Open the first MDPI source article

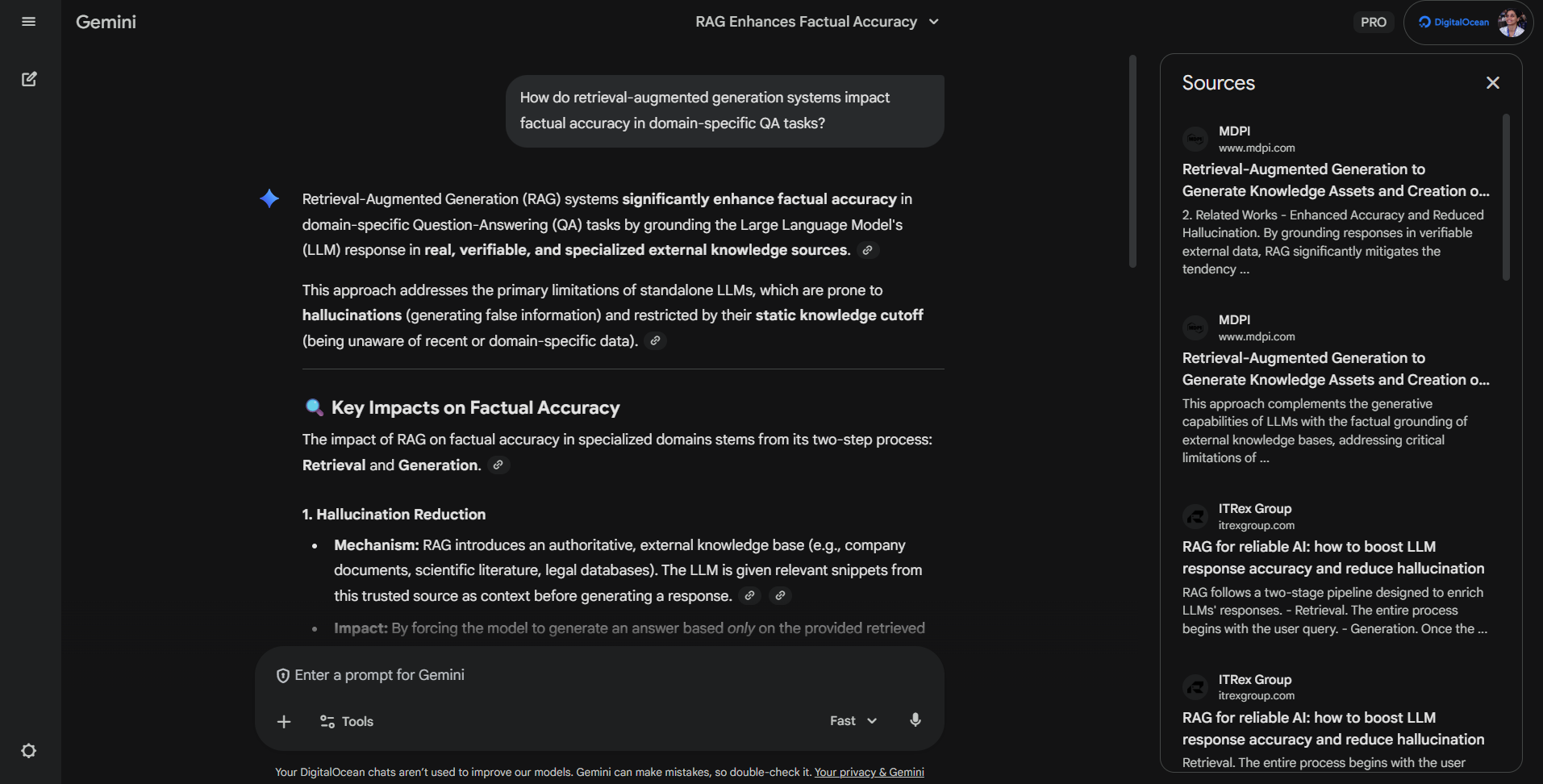(1335, 179)
